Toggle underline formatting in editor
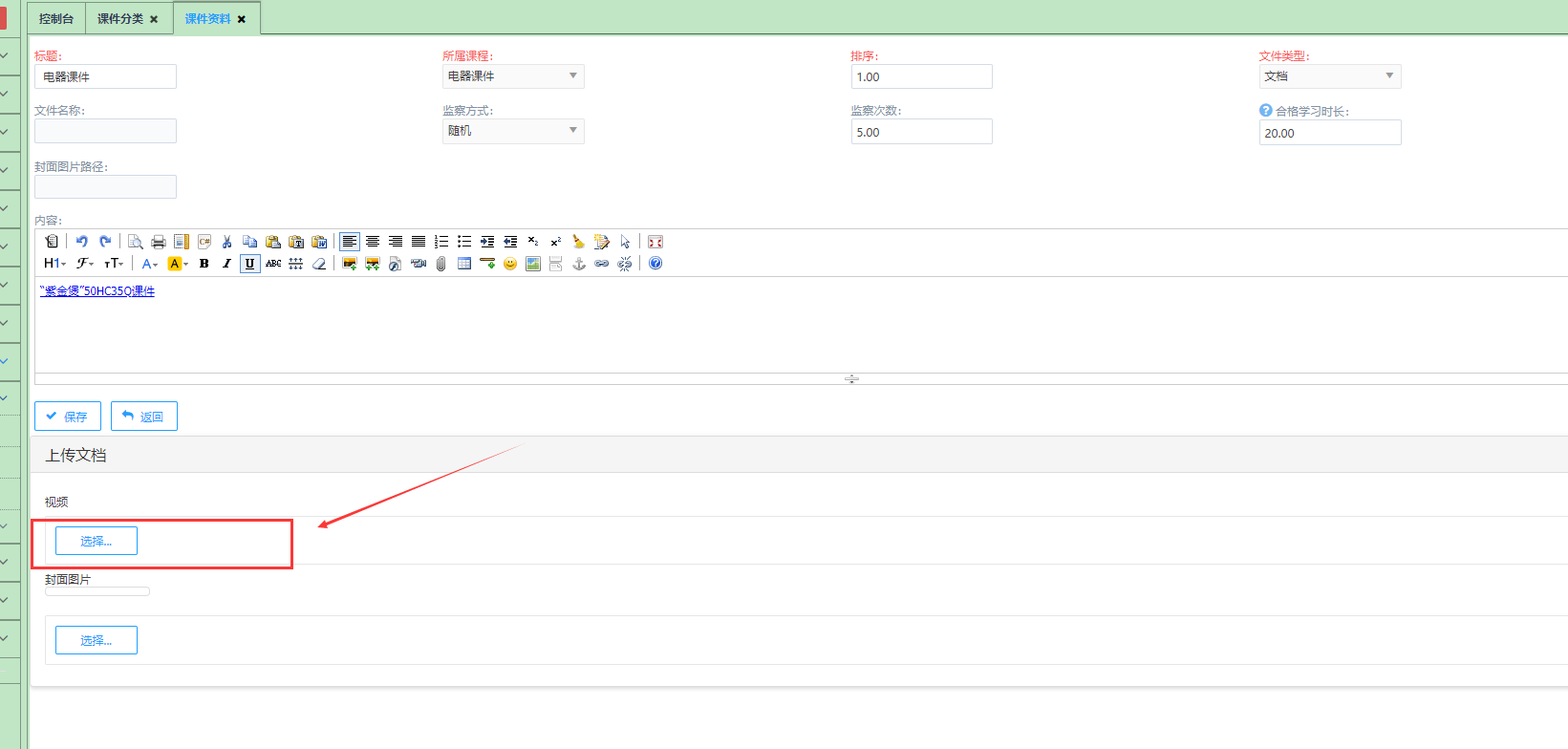This screenshot has width=1568, height=749. (249, 264)
